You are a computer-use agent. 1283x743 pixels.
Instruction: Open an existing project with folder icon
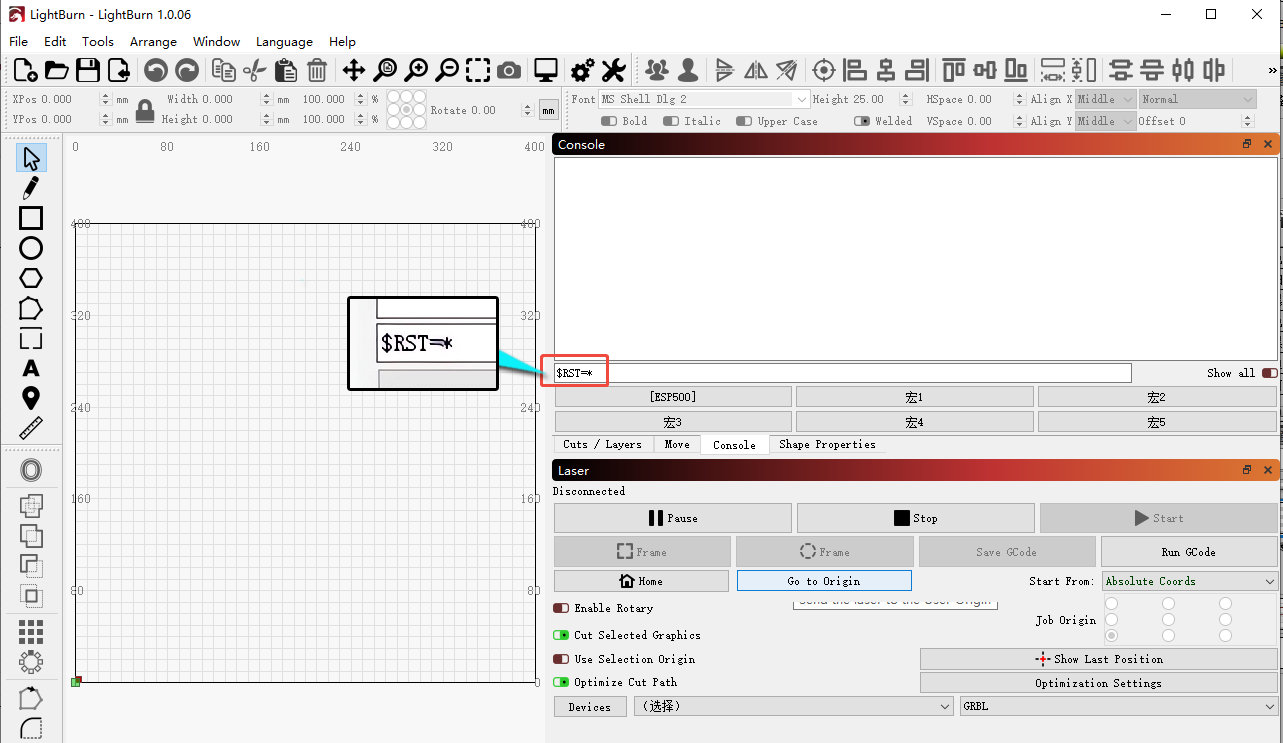[56, 70]
